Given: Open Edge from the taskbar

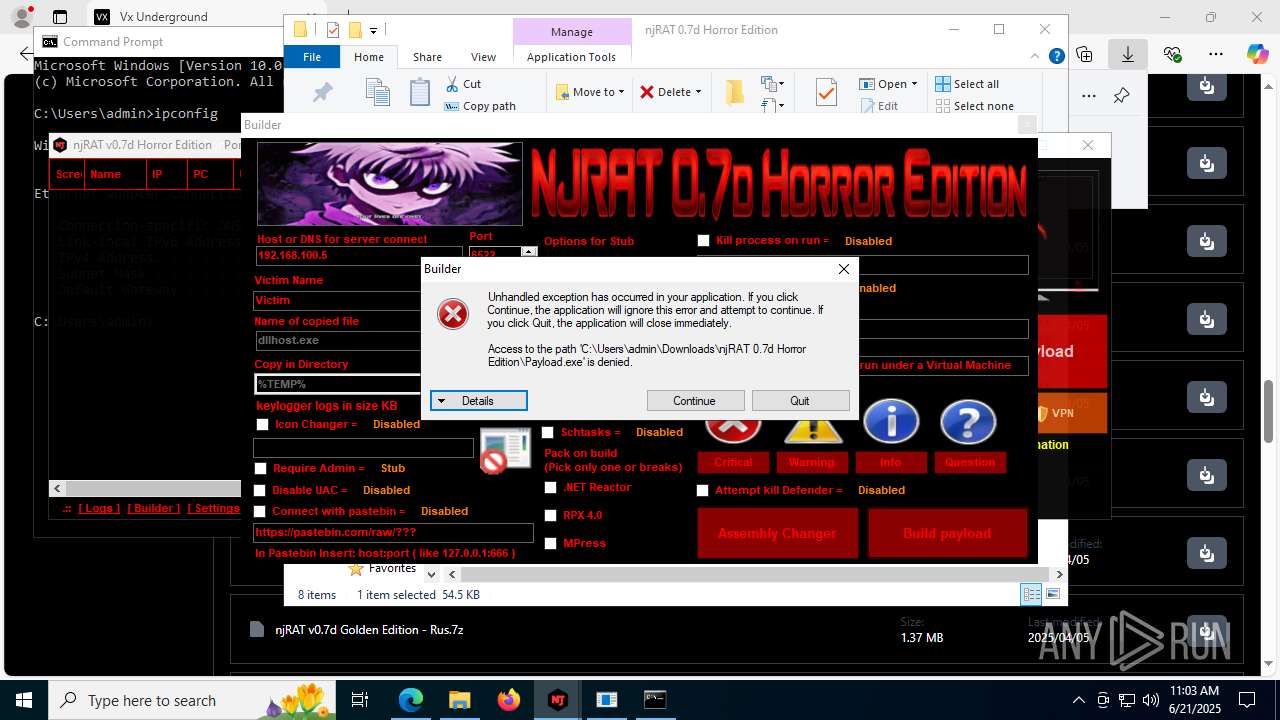Looking at the screenshot, I should [x=411, y=700].
